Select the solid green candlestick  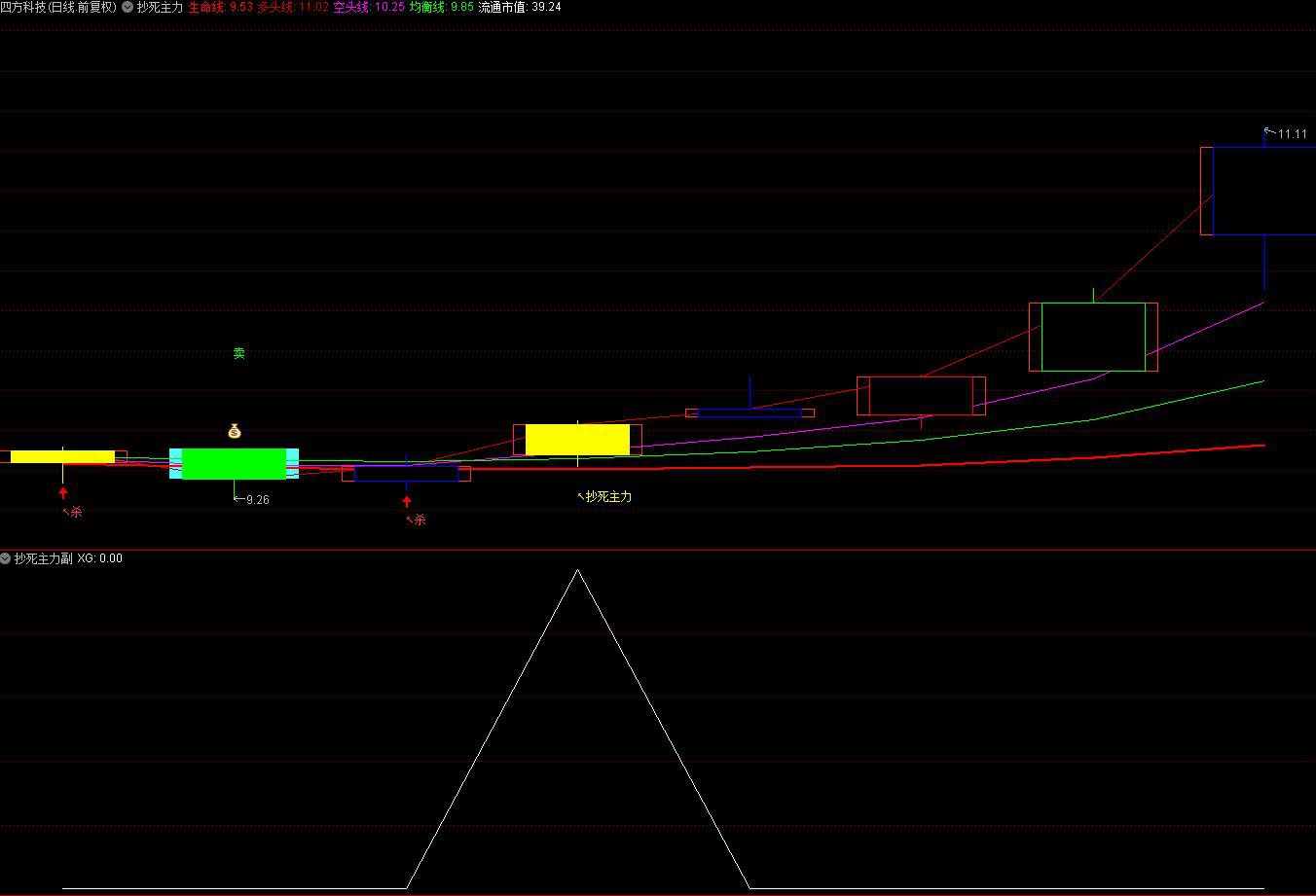(235, 464)
